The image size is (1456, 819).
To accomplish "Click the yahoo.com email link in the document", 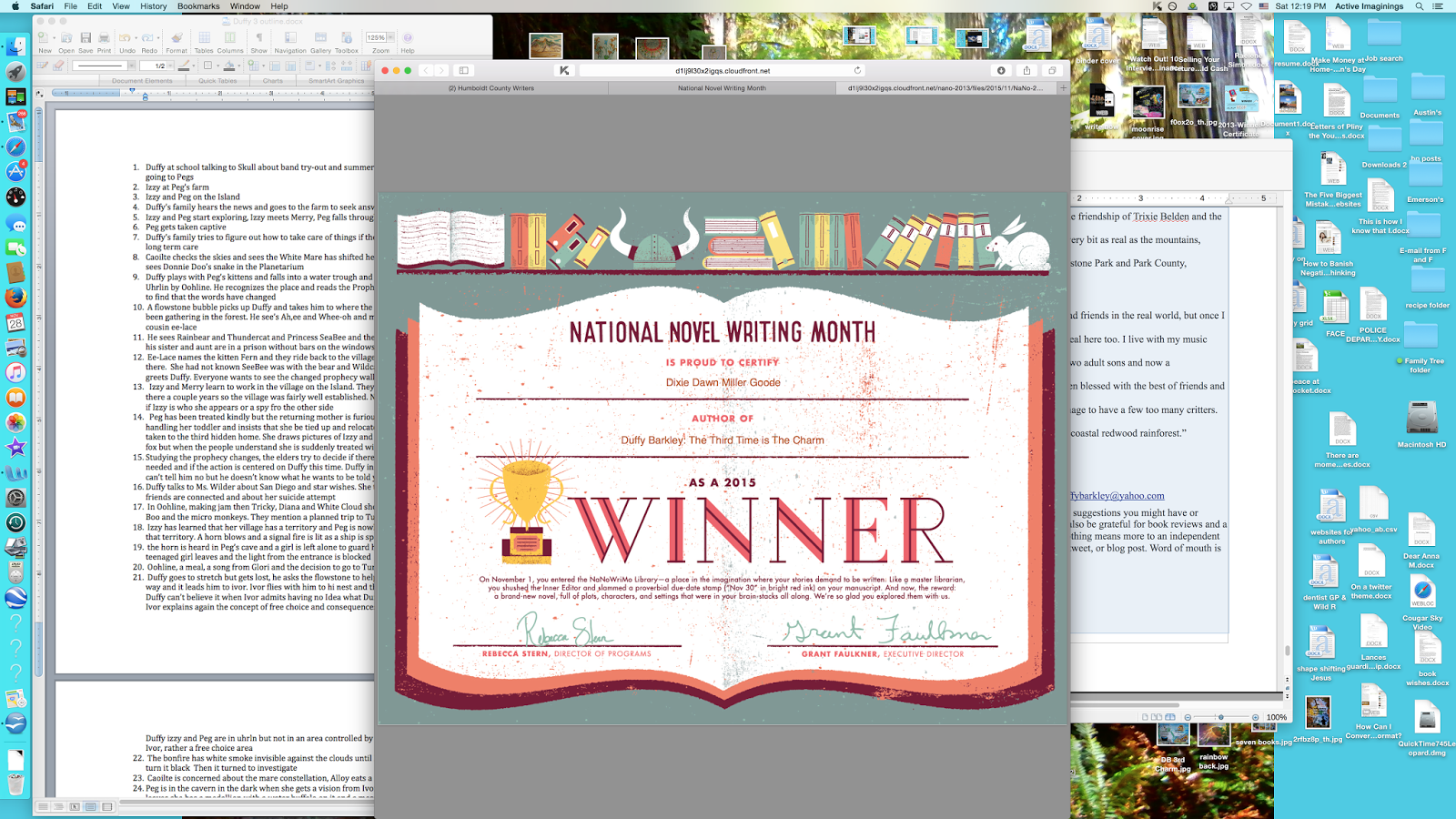I will pyautogui.click(x=1117, y=496).
